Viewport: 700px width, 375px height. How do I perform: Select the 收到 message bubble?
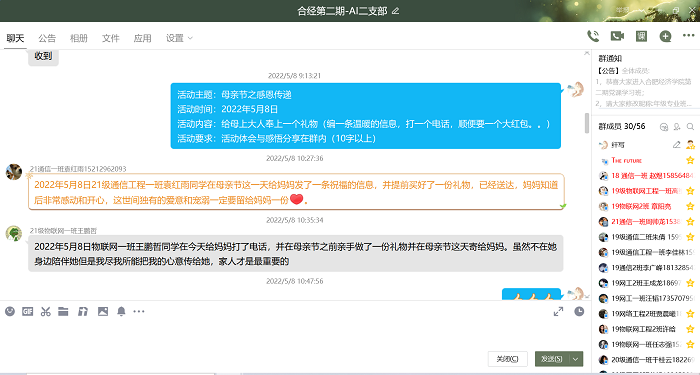click(43, 58)
